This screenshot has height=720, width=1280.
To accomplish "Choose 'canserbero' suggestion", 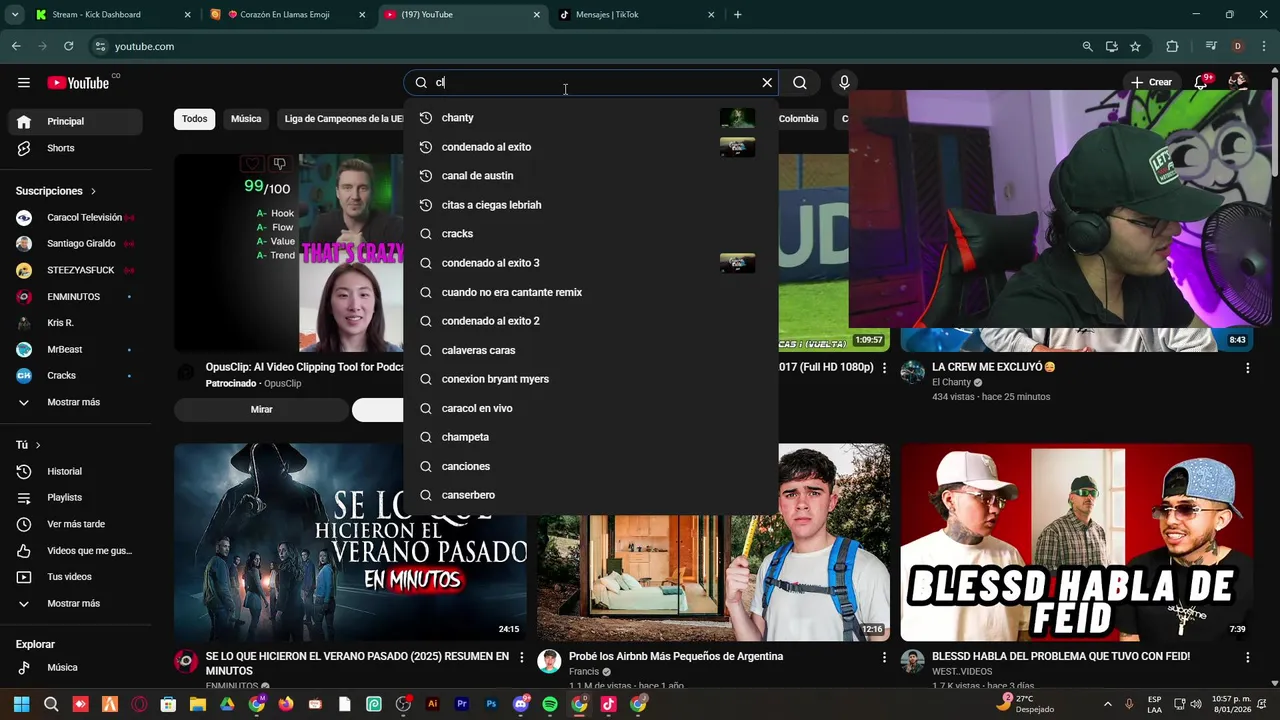I will point(590,495).
